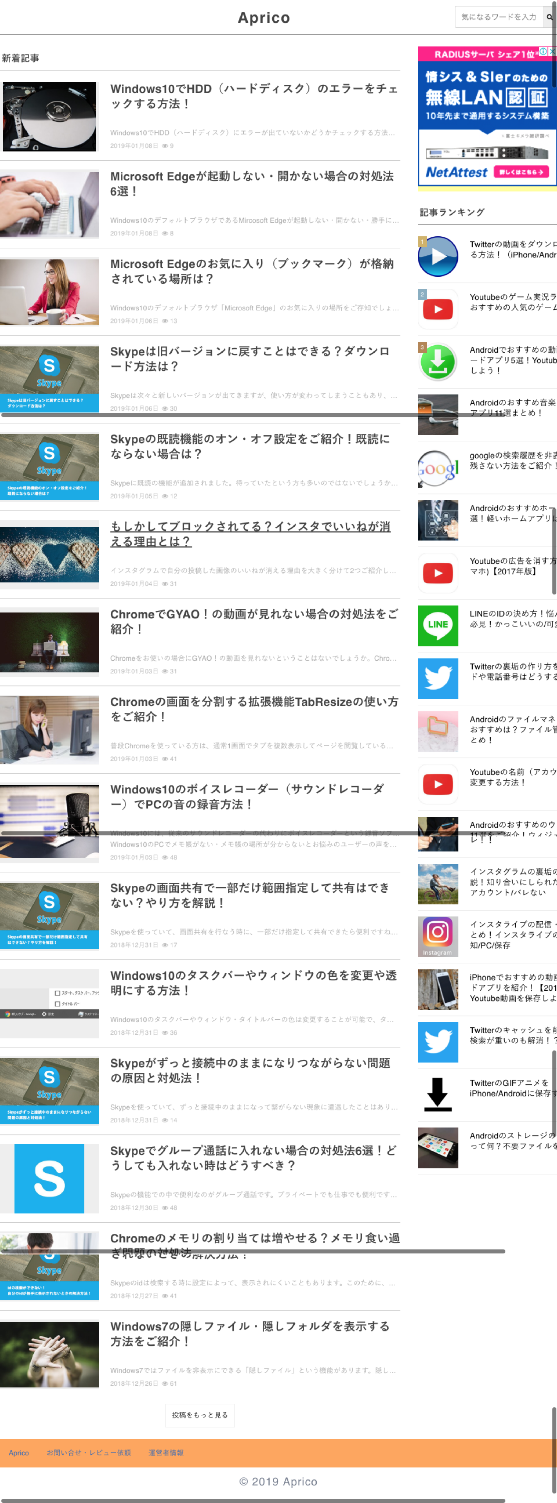This screenshot has height=1503, width=557.
Task: Open article Skypeでグループ通話に入れない
Action: click(x=253, y=1158)
